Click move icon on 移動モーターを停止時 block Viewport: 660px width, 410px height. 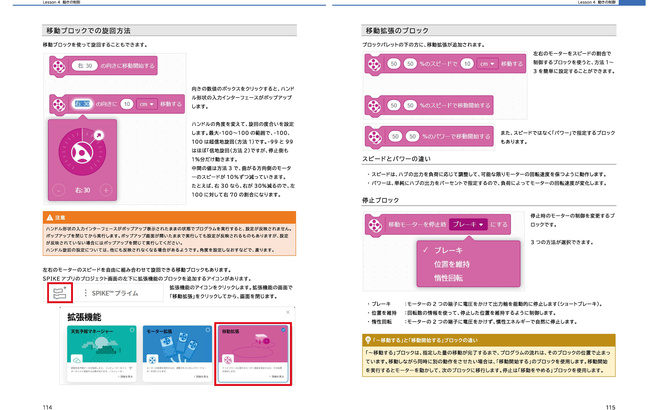point(374,225)
